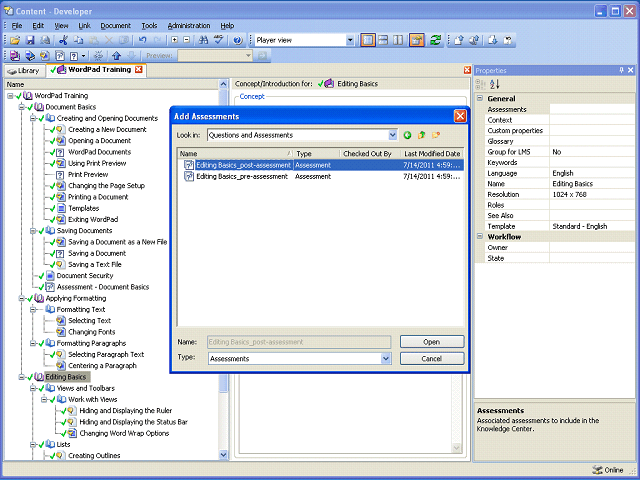Sort by the Name column header
640x480 pixels.
[236, 154]
